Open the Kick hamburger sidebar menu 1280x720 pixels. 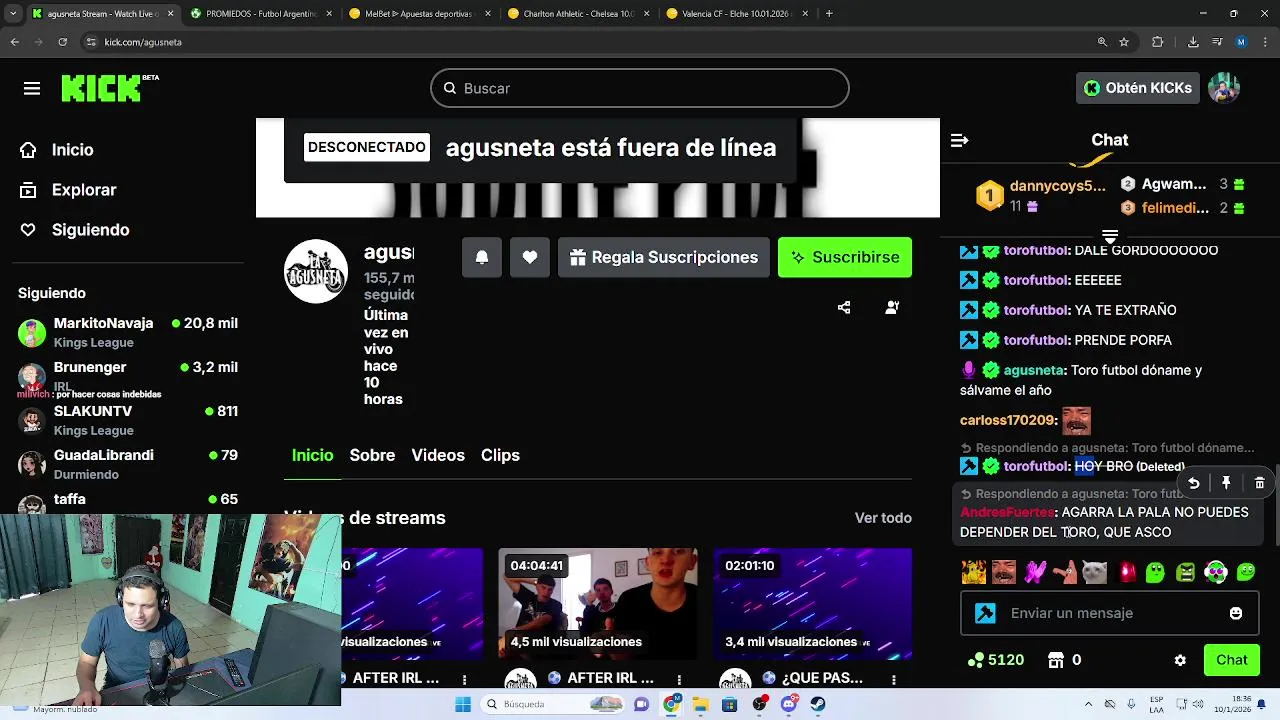(32, 89)
